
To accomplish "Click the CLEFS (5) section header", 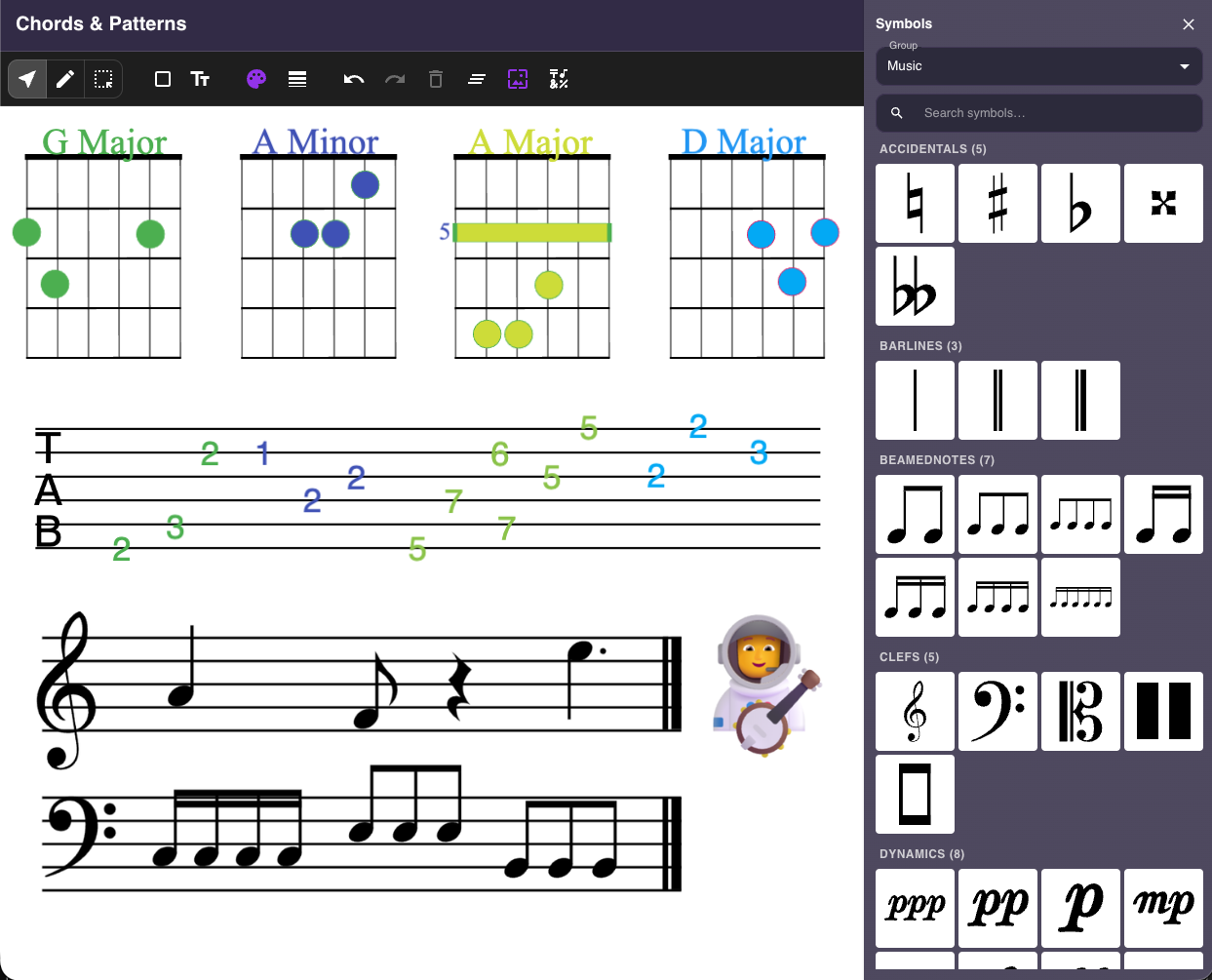I will point(910,657).
